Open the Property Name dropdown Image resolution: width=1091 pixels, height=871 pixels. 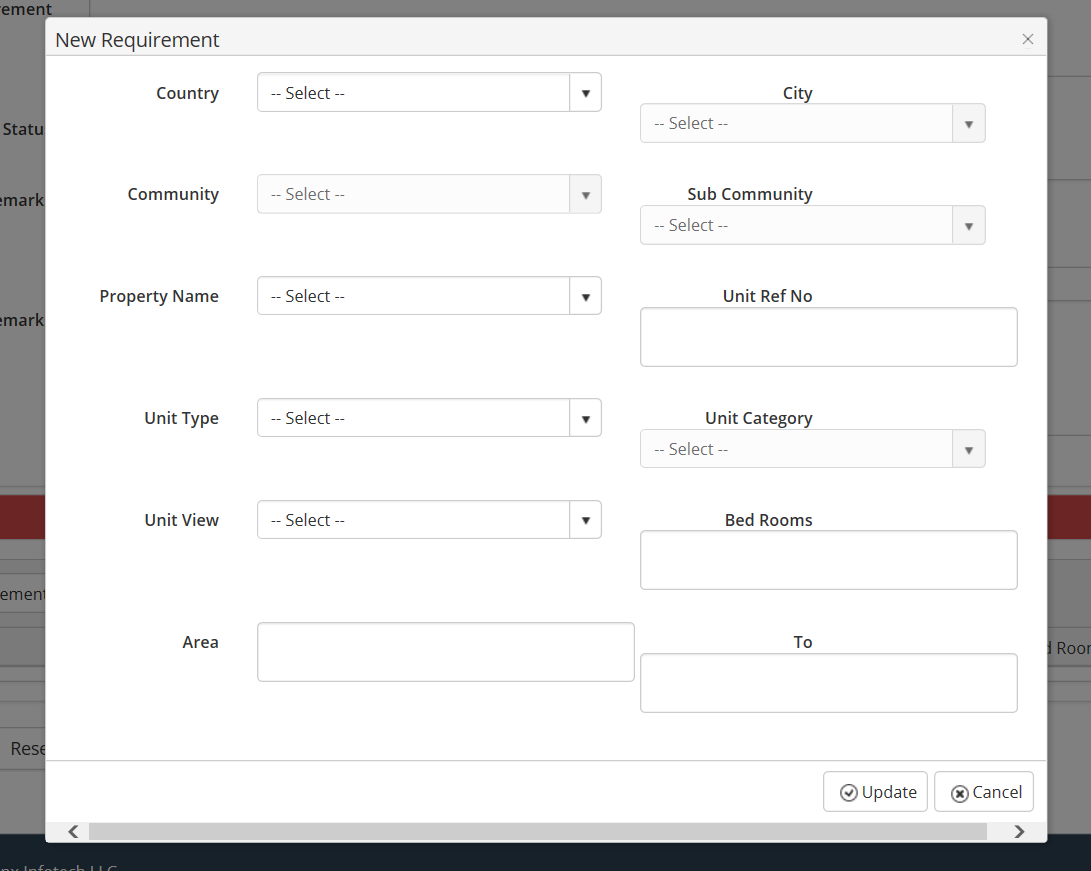[x=429, y=297]
